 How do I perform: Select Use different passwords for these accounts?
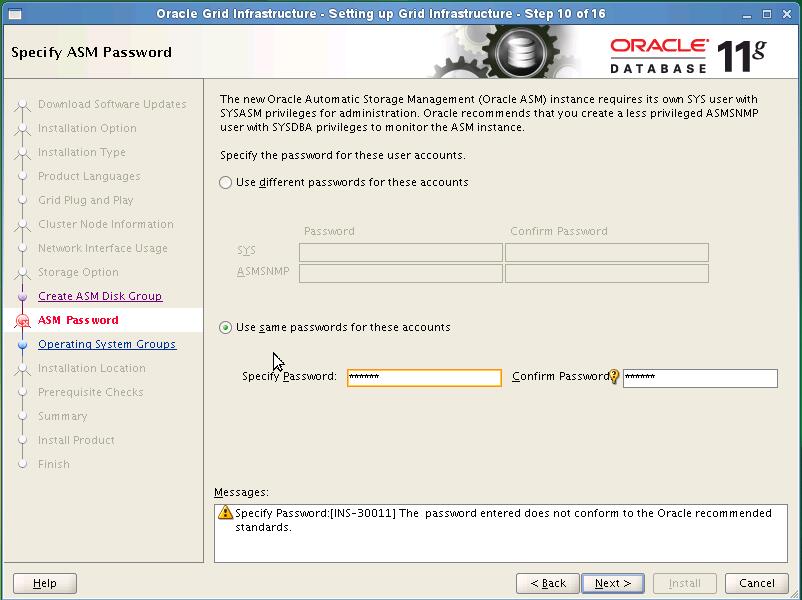[225, 183]
